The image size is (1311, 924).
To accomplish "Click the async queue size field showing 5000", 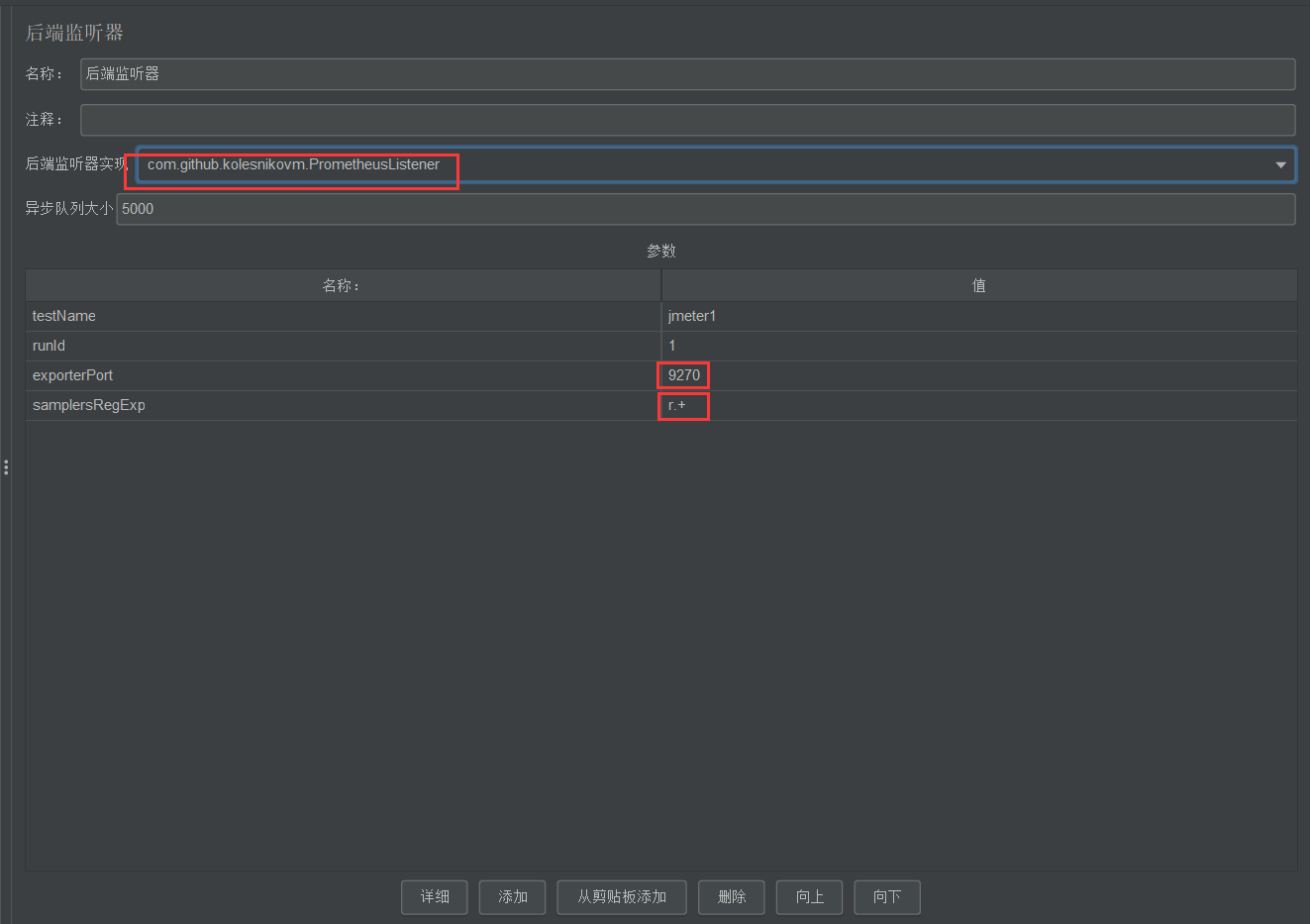I will click(705, 209).
